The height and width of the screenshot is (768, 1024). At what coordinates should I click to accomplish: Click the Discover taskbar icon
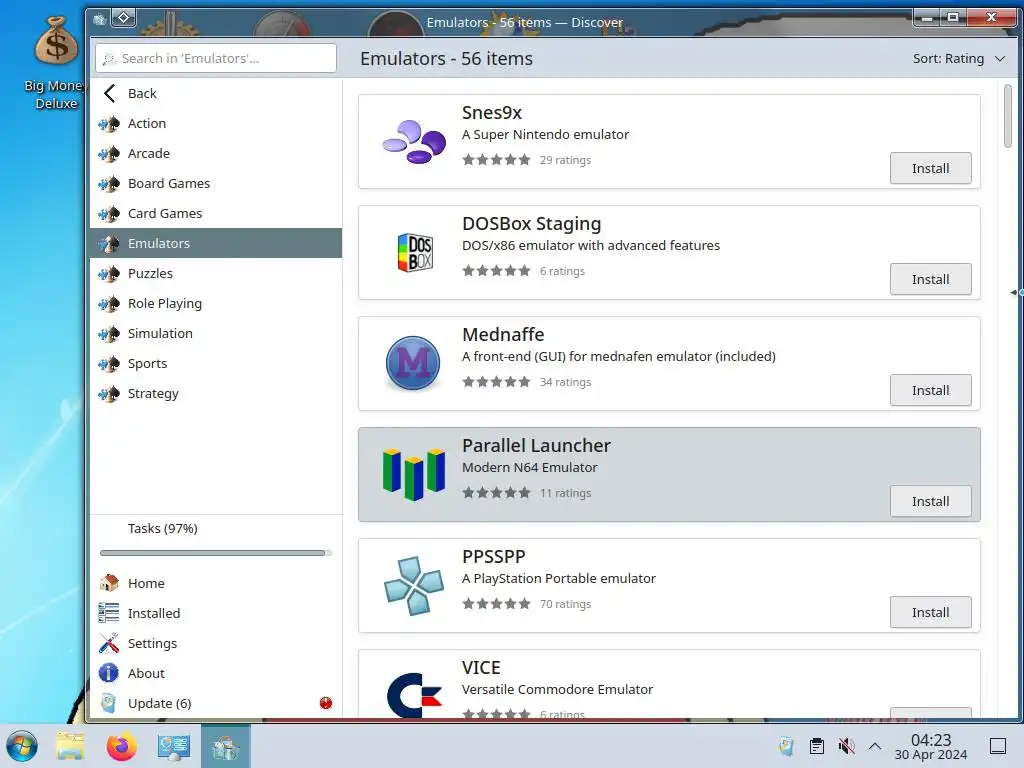(225, 746)
